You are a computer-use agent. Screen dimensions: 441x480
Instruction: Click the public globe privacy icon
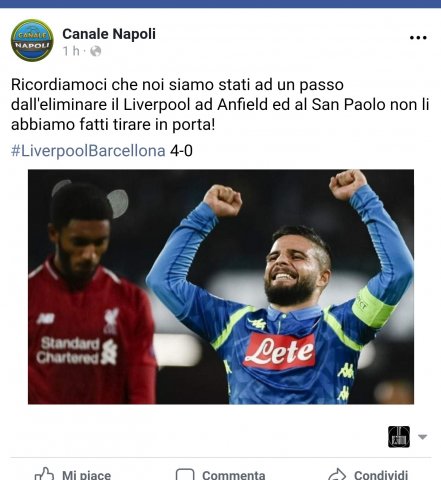95,51
